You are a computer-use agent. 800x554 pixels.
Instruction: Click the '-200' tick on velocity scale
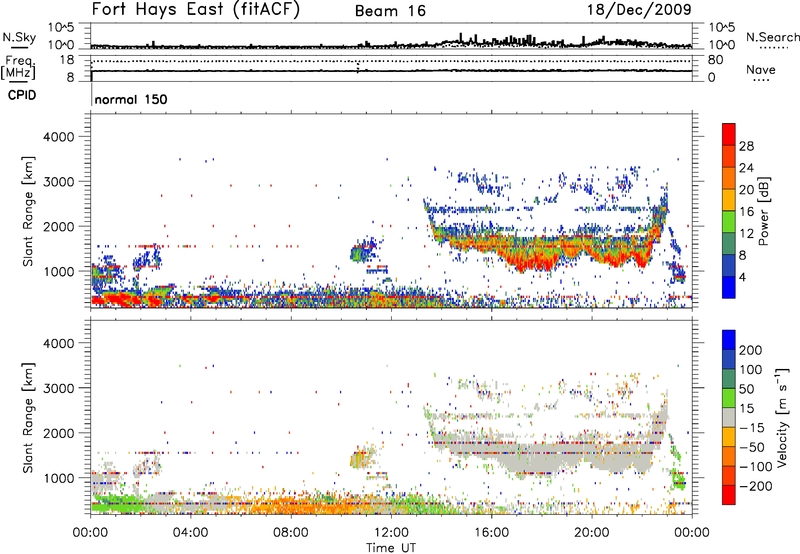[x=756, y=486]
